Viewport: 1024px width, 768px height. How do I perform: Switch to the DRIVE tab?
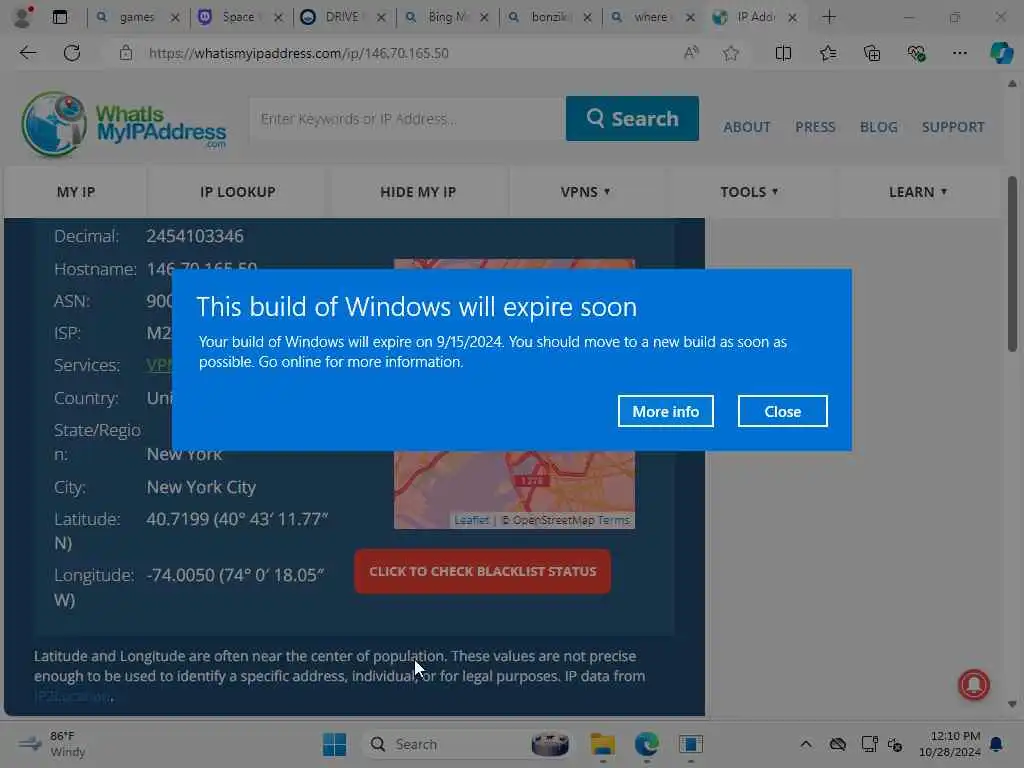point(342,17)
